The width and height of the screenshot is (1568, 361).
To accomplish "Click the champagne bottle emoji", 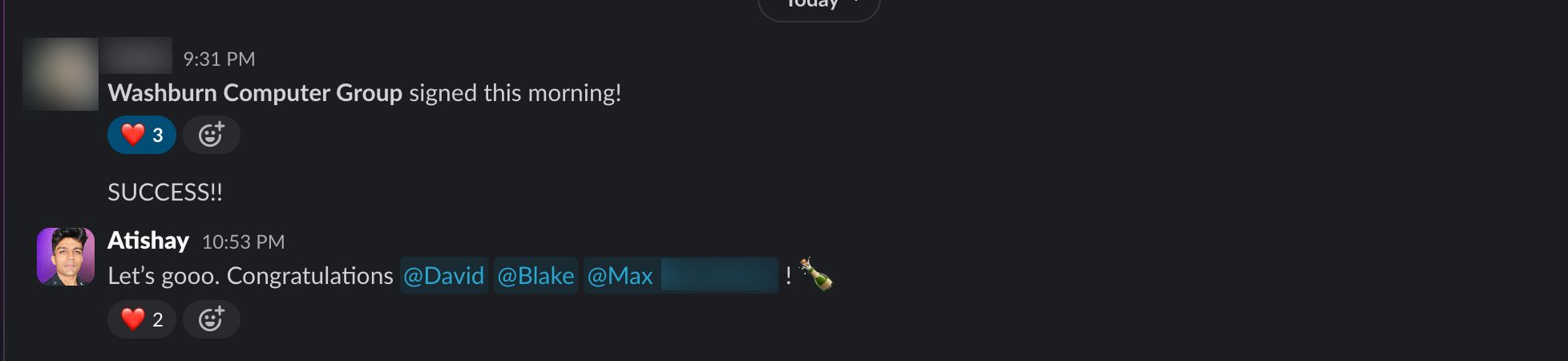I will point(816,275).
